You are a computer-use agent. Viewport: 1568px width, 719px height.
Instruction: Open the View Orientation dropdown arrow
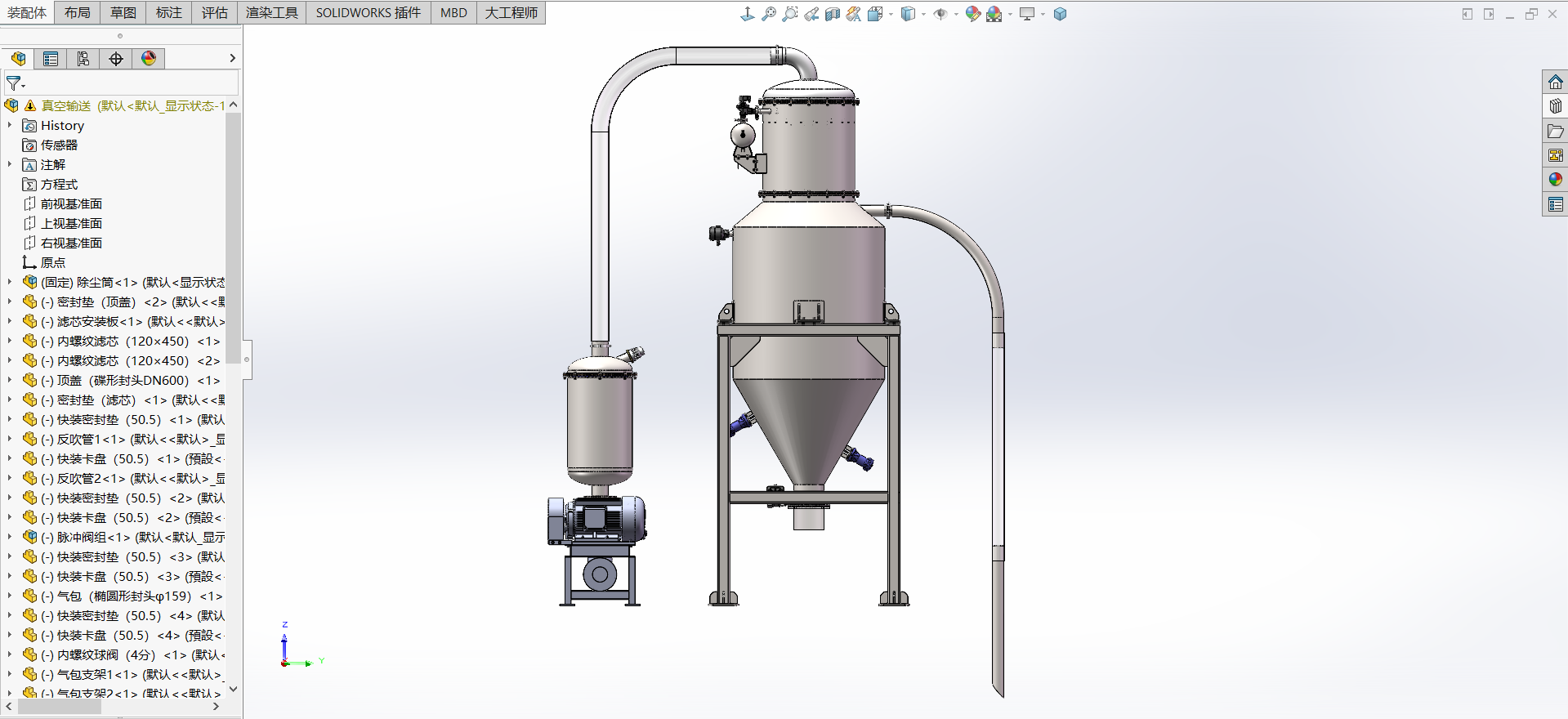point(890,14)
